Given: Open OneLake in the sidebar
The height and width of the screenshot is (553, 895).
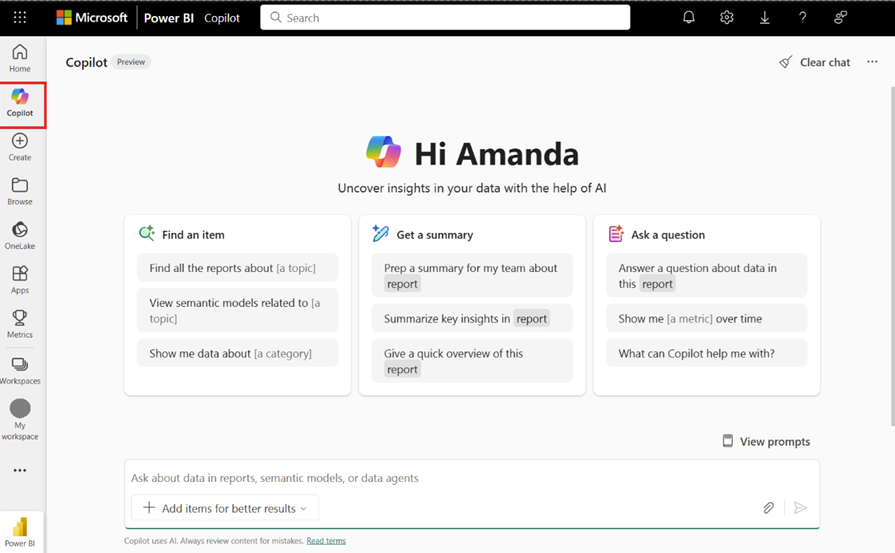Looking at the screenshot, I should (x=20, y=236).
